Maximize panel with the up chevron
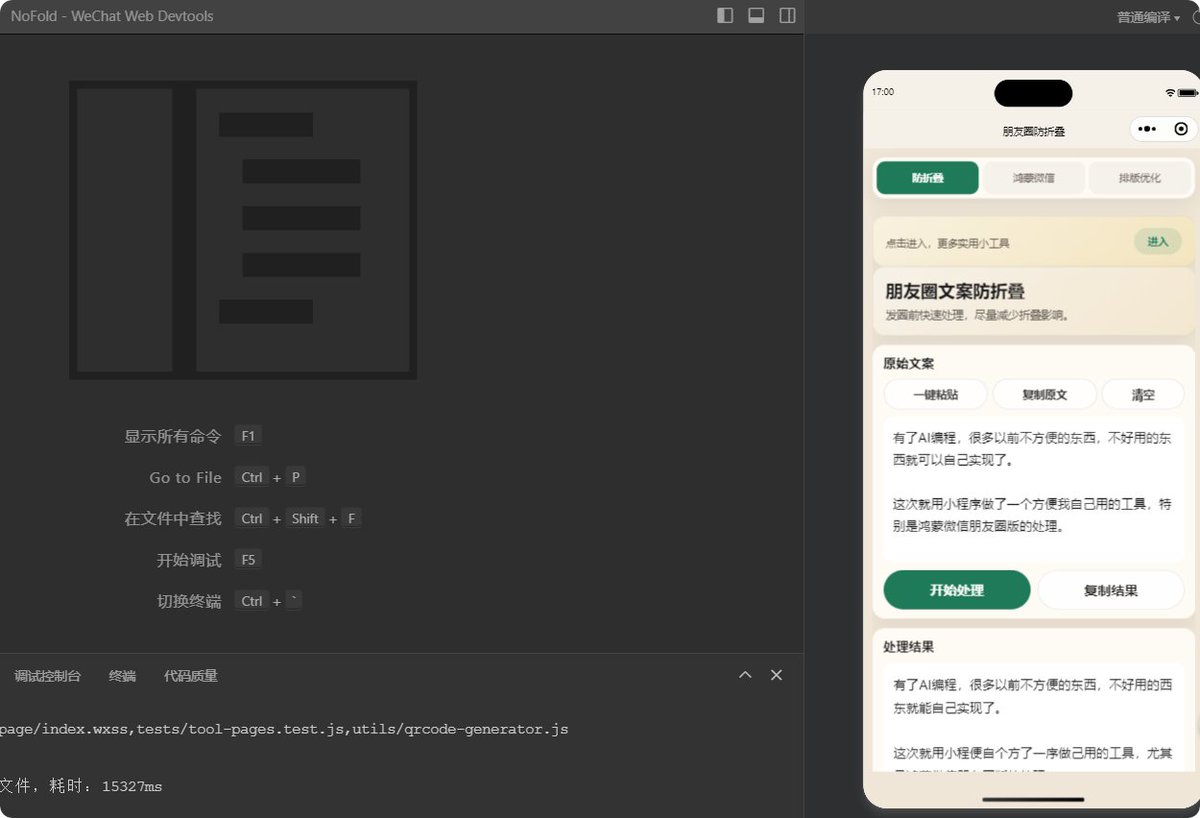Image resolution: width=1200 pixels, height=818 pixels. [x=745, y=675]
